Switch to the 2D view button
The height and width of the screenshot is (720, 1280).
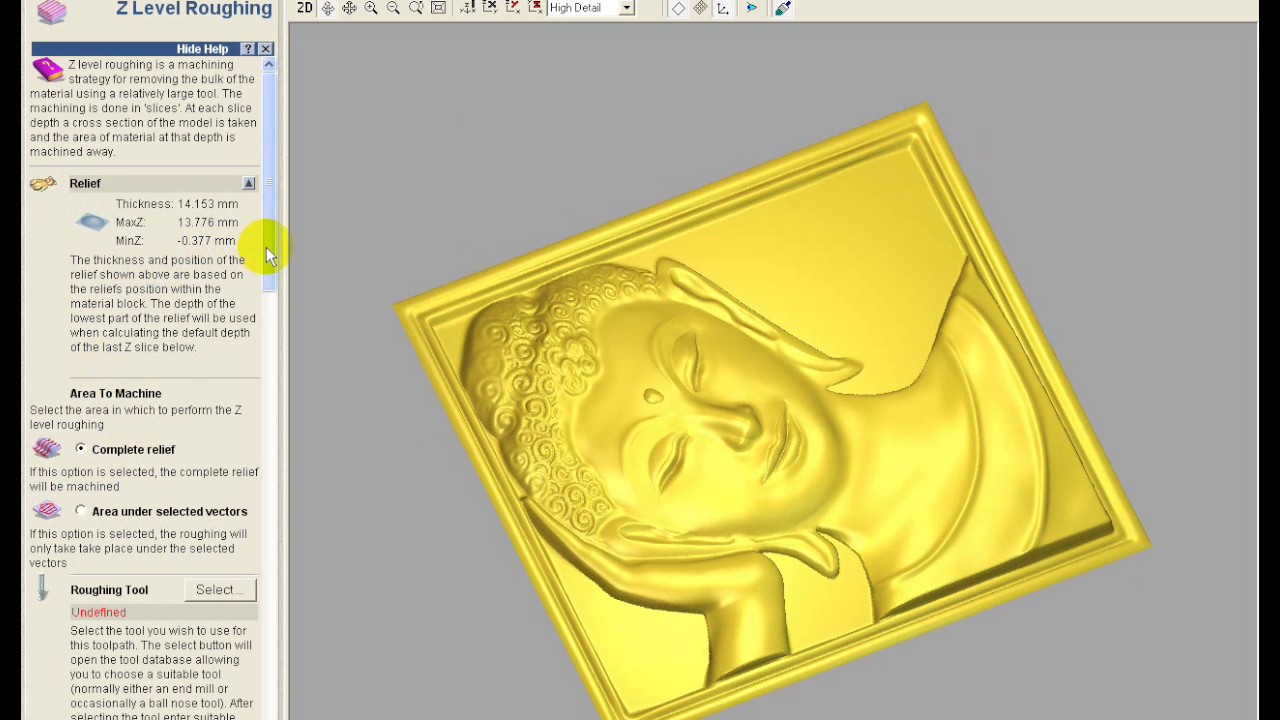[x=305, y=8]
